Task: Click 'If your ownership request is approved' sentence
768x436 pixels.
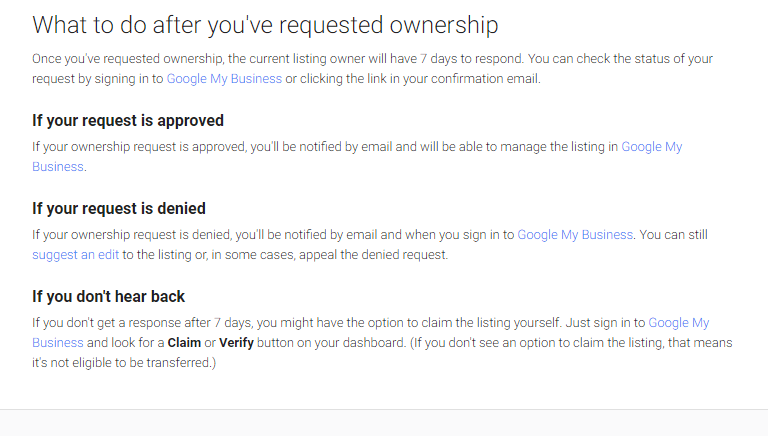Action: point(139,147)
